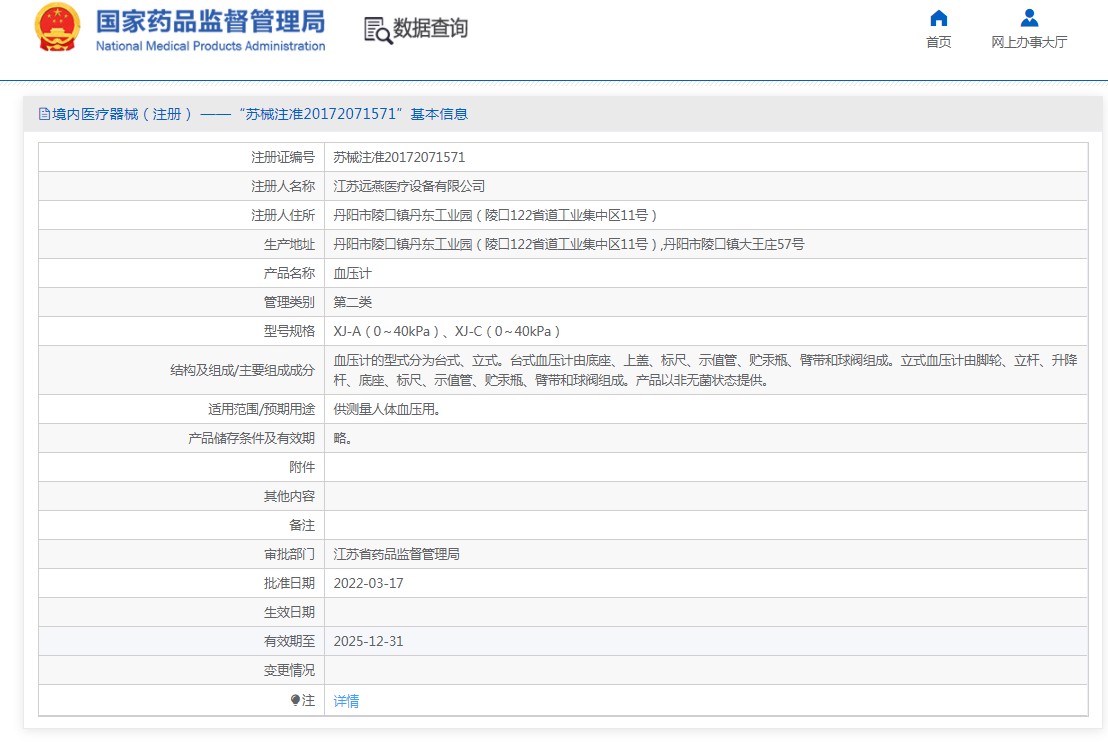Select approver 江苏省药品监督管理局
Viewport: 1108px width, 745px height.
click(x=396, y=553)
